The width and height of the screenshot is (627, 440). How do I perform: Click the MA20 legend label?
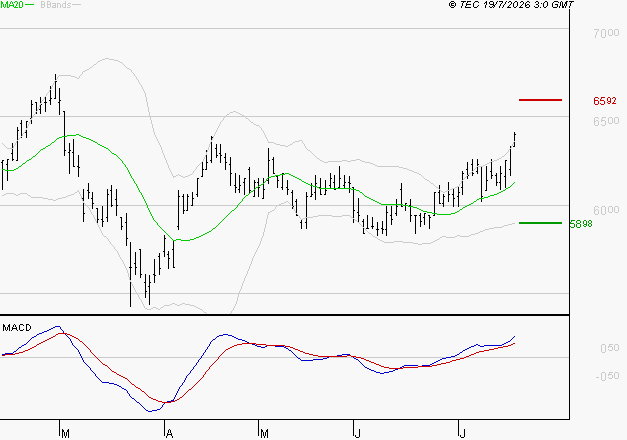pyautogui.click(x=12, y=5)
